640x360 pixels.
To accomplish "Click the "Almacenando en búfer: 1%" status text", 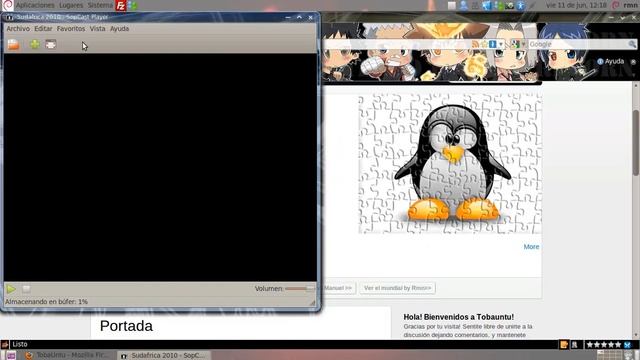I will point(46,302).
